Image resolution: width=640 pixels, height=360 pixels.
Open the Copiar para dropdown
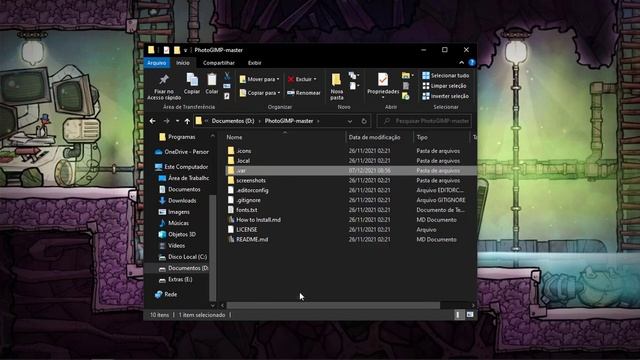coord(260,93)
